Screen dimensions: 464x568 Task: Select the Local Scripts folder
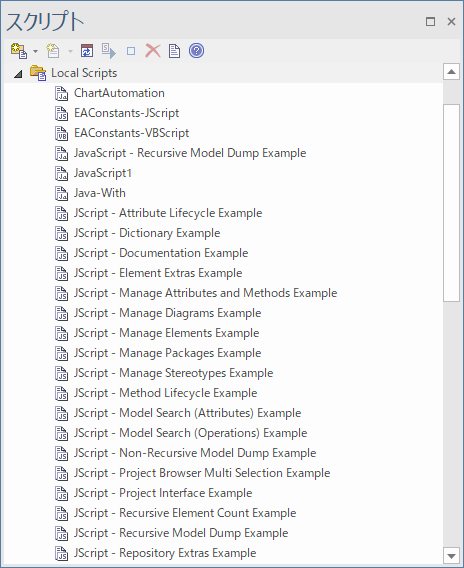click(x=84, y=73)
